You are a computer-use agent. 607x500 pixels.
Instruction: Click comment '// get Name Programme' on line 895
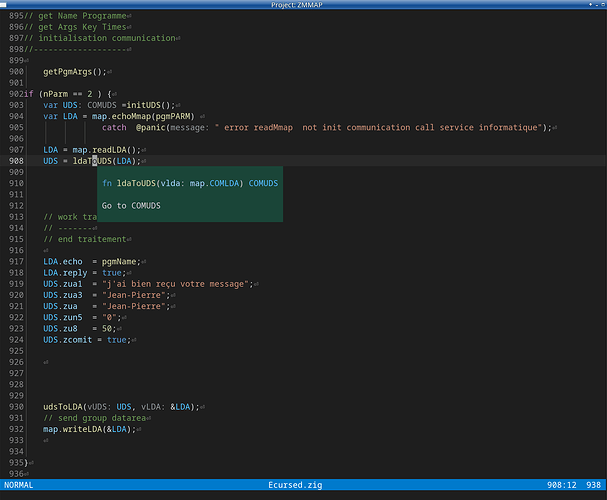(75, 16)
